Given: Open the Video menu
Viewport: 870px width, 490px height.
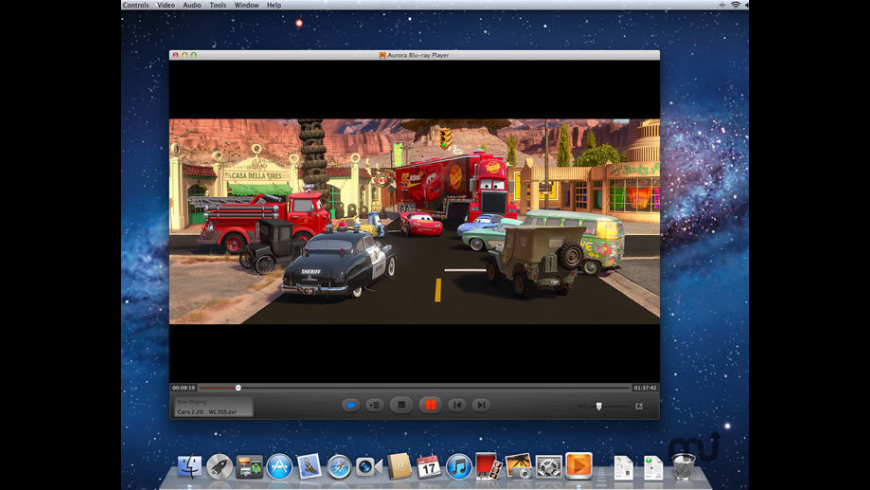Looking at the screenshot, I should click(165, 5).
